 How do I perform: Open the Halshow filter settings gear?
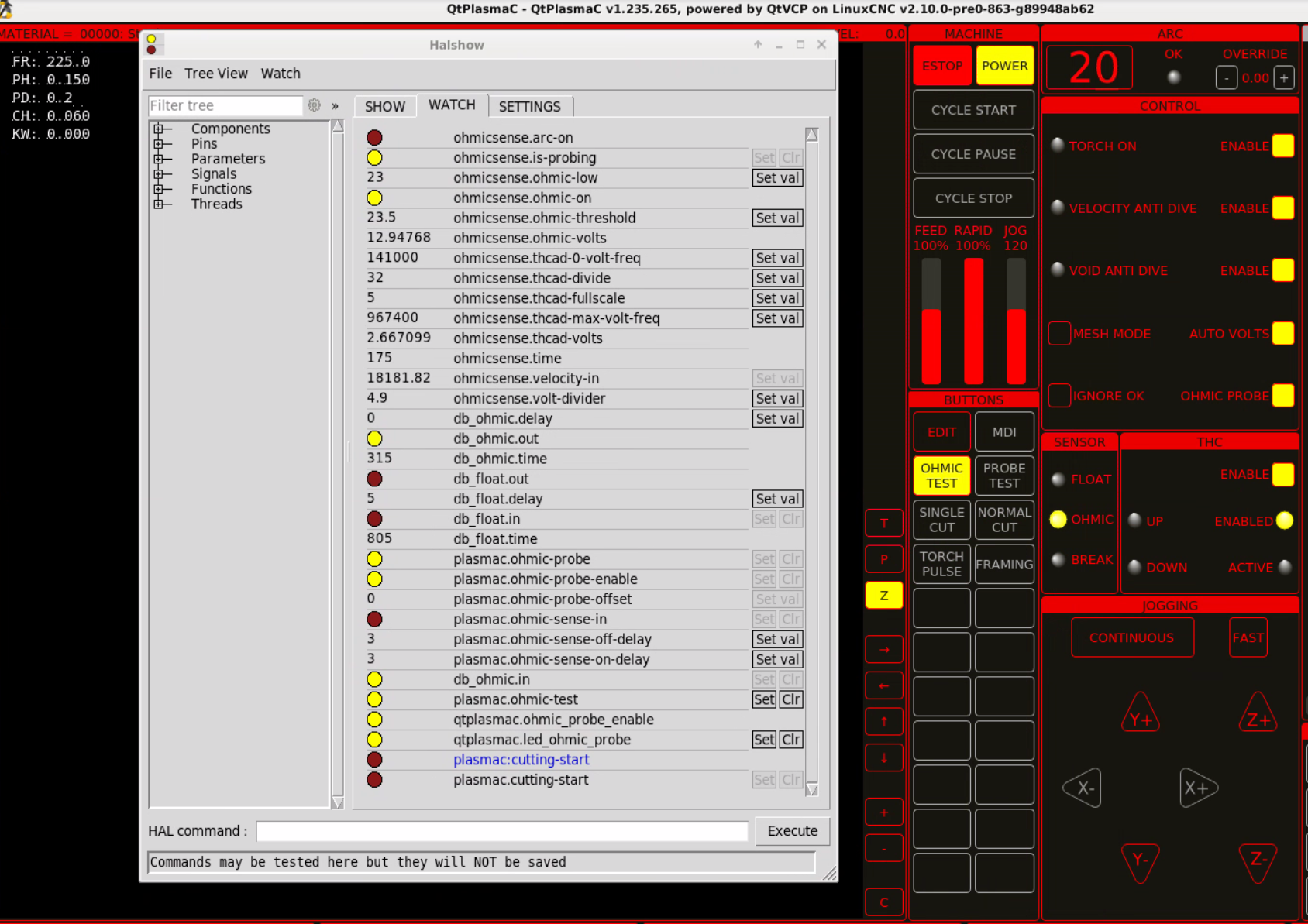[x=314, y=105]
